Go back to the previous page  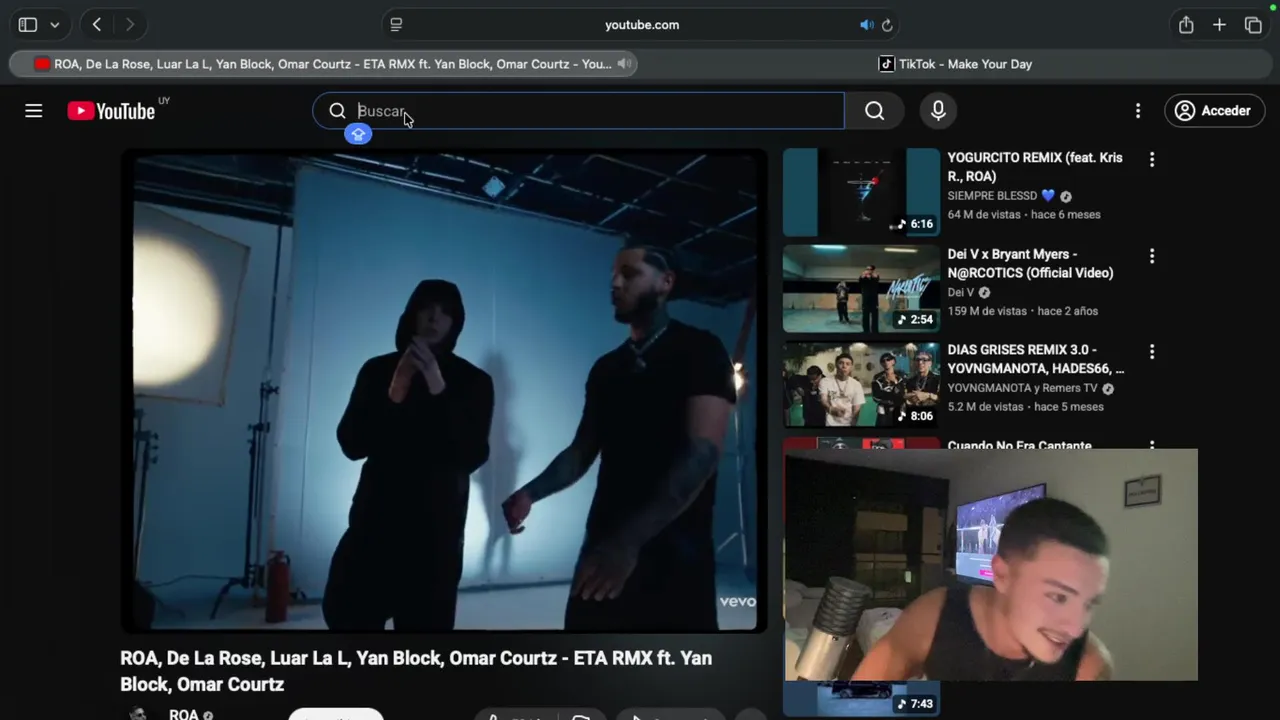tap(96, 25)
